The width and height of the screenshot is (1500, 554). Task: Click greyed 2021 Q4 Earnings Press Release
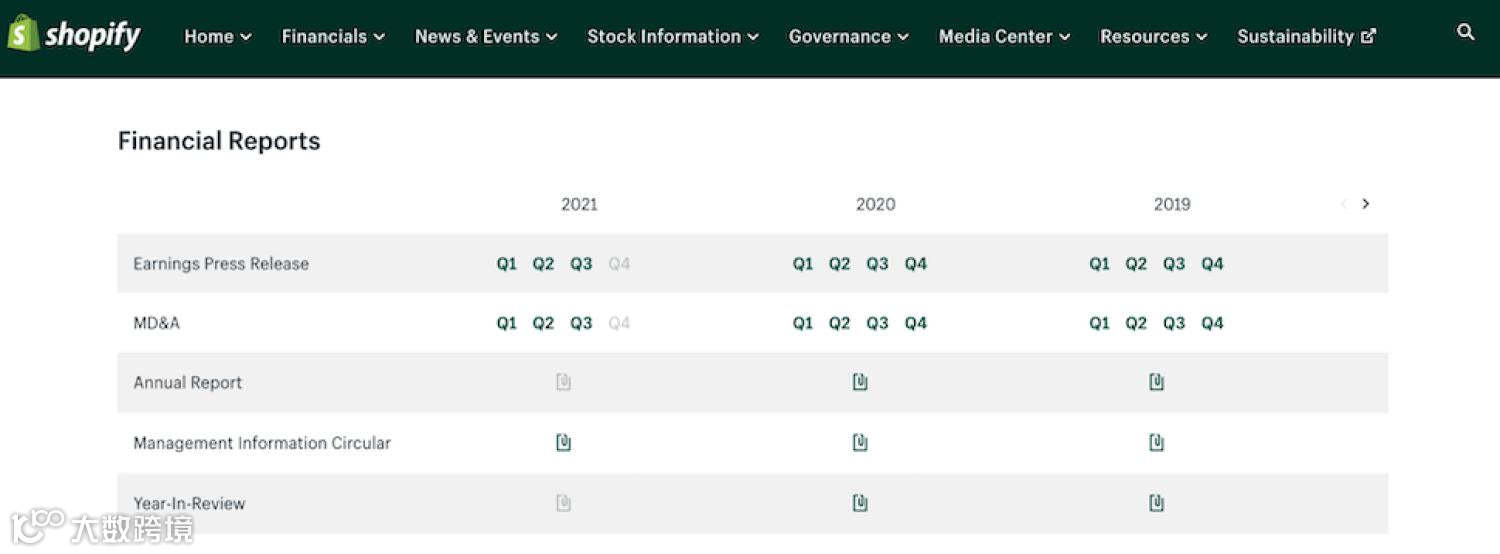pos(619,264)
